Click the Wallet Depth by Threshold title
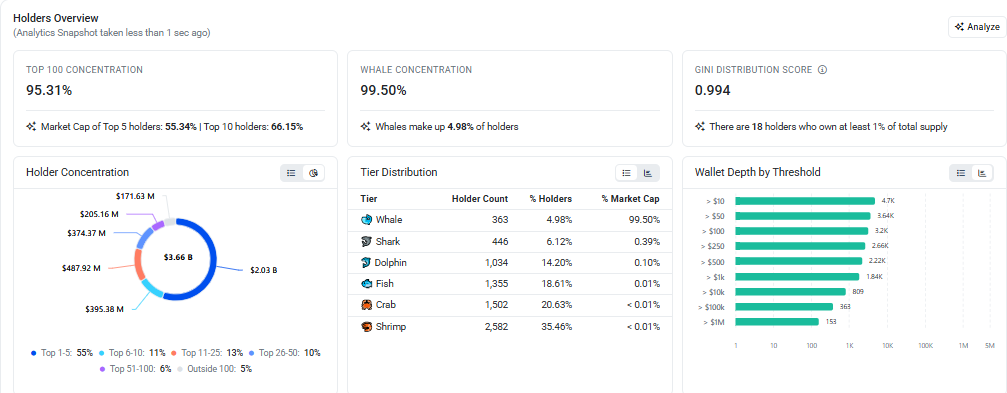This screenshot has height=393, width=1007. click(758, 172)
